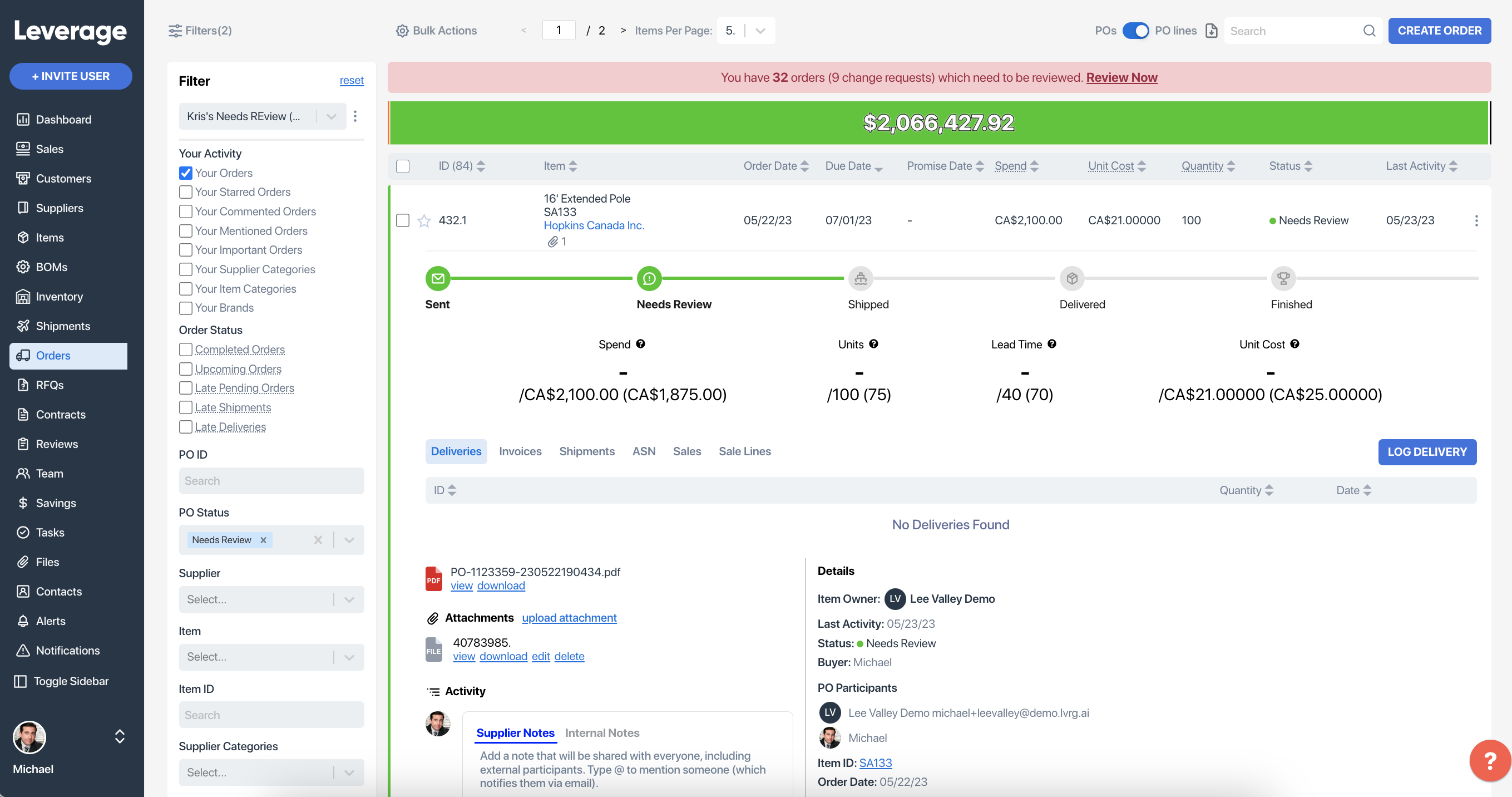The width and height of the screenshot is (1512, 797).
Task: Click the export document icon beside PO lines
Action: click(1212, 31)
